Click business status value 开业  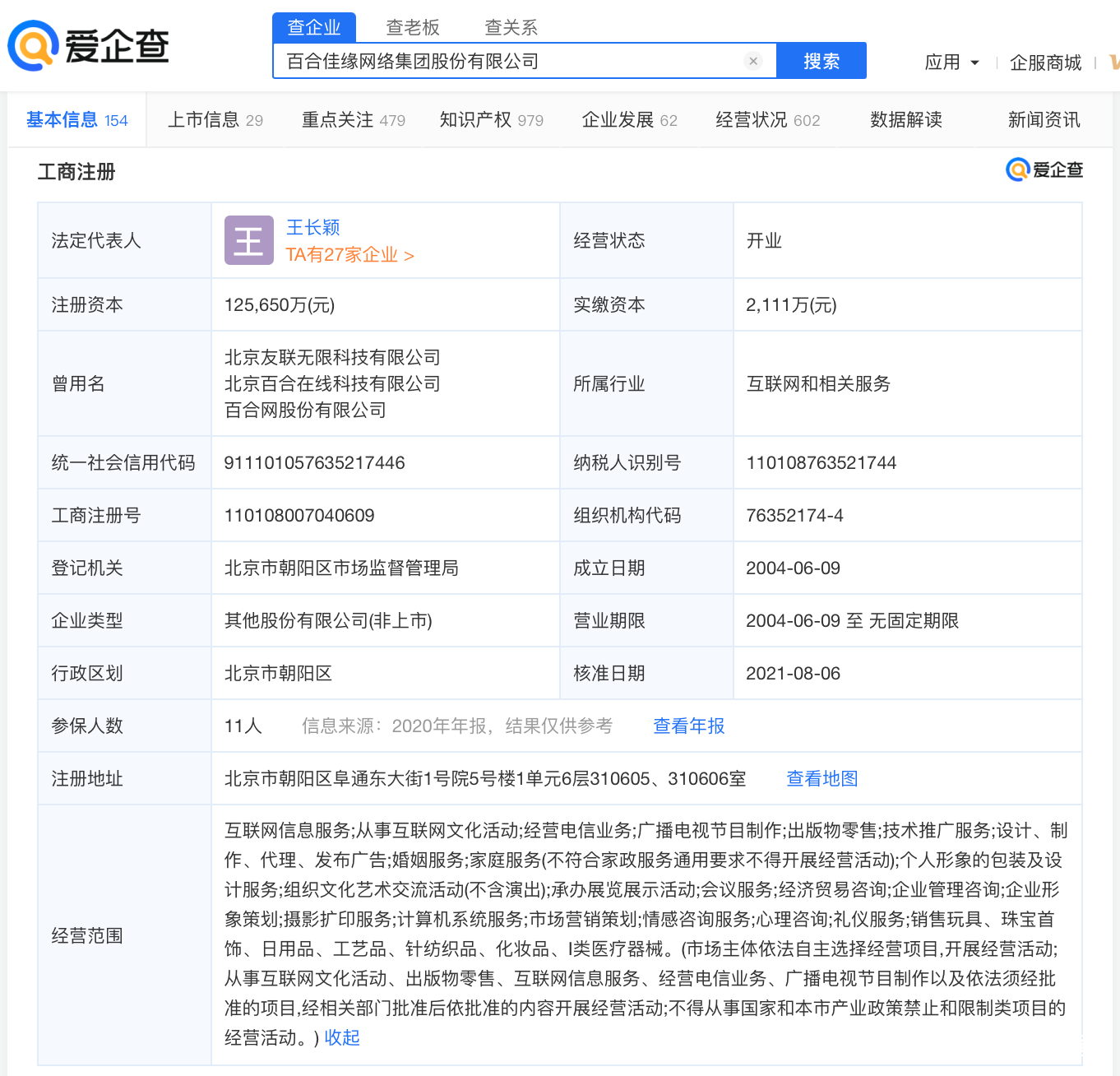(764, 241)
